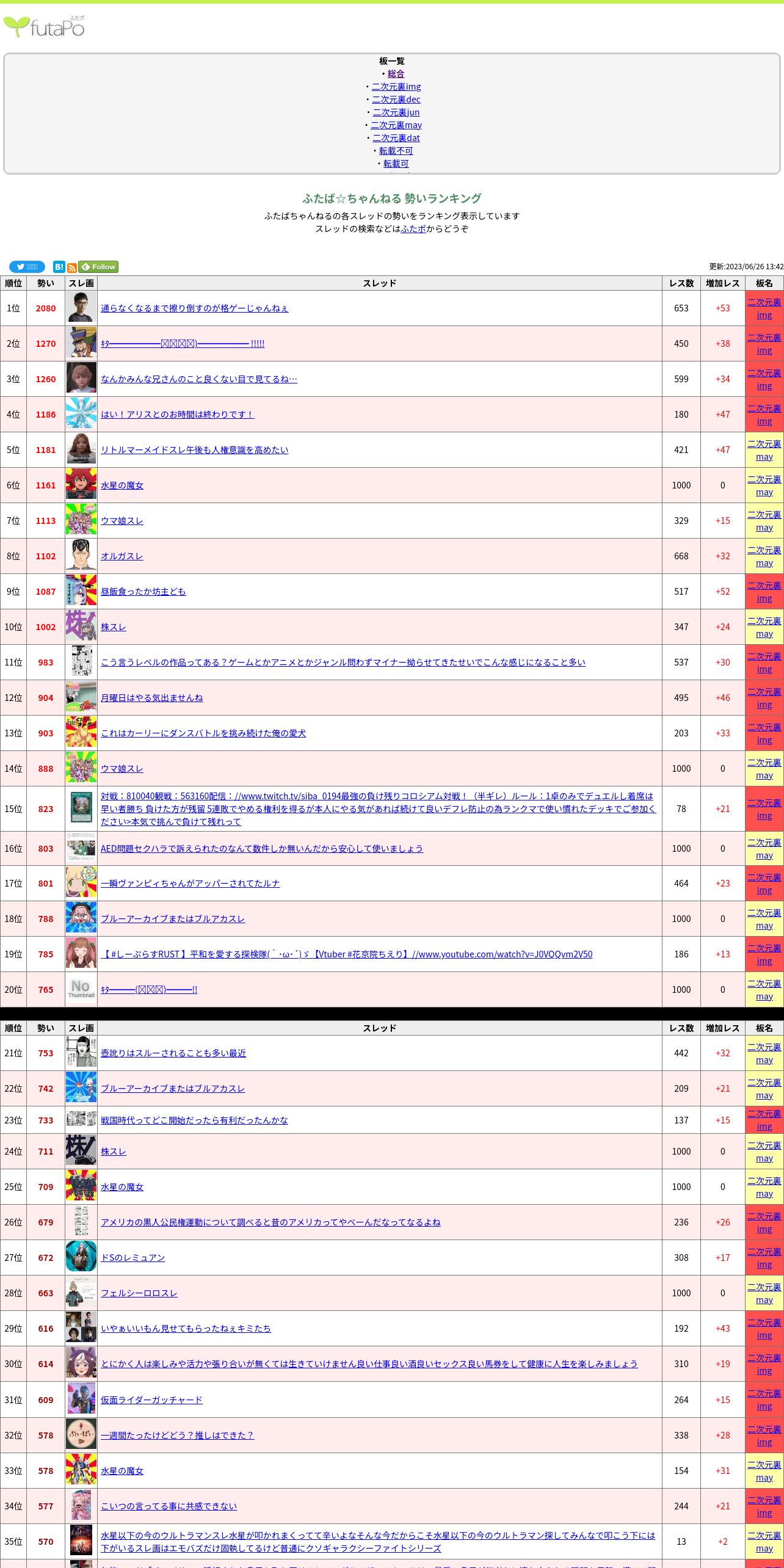Viewport: 784px width, 1568px height.
Task: Open the rank 10 株スレ thread
Action: pyautogui.click(x=114, y=627)
